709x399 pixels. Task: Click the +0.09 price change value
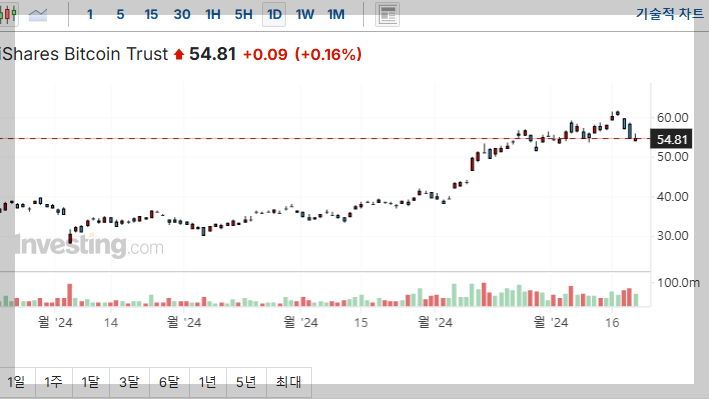(265, 55)
